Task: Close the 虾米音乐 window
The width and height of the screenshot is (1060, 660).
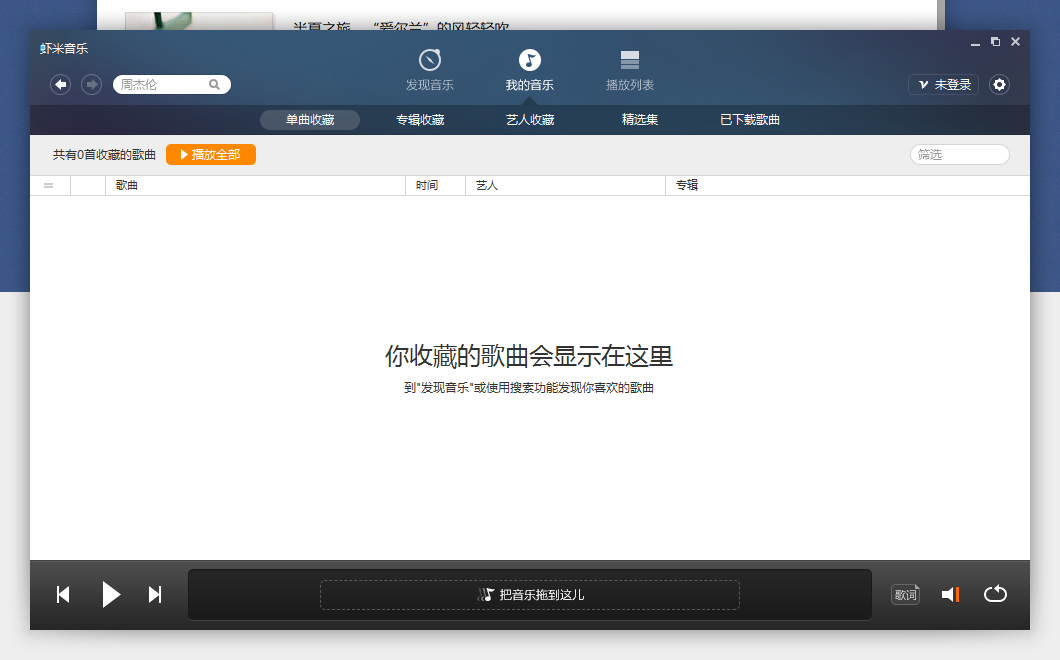Action: pyautogui.click(x=1015, y=41)
